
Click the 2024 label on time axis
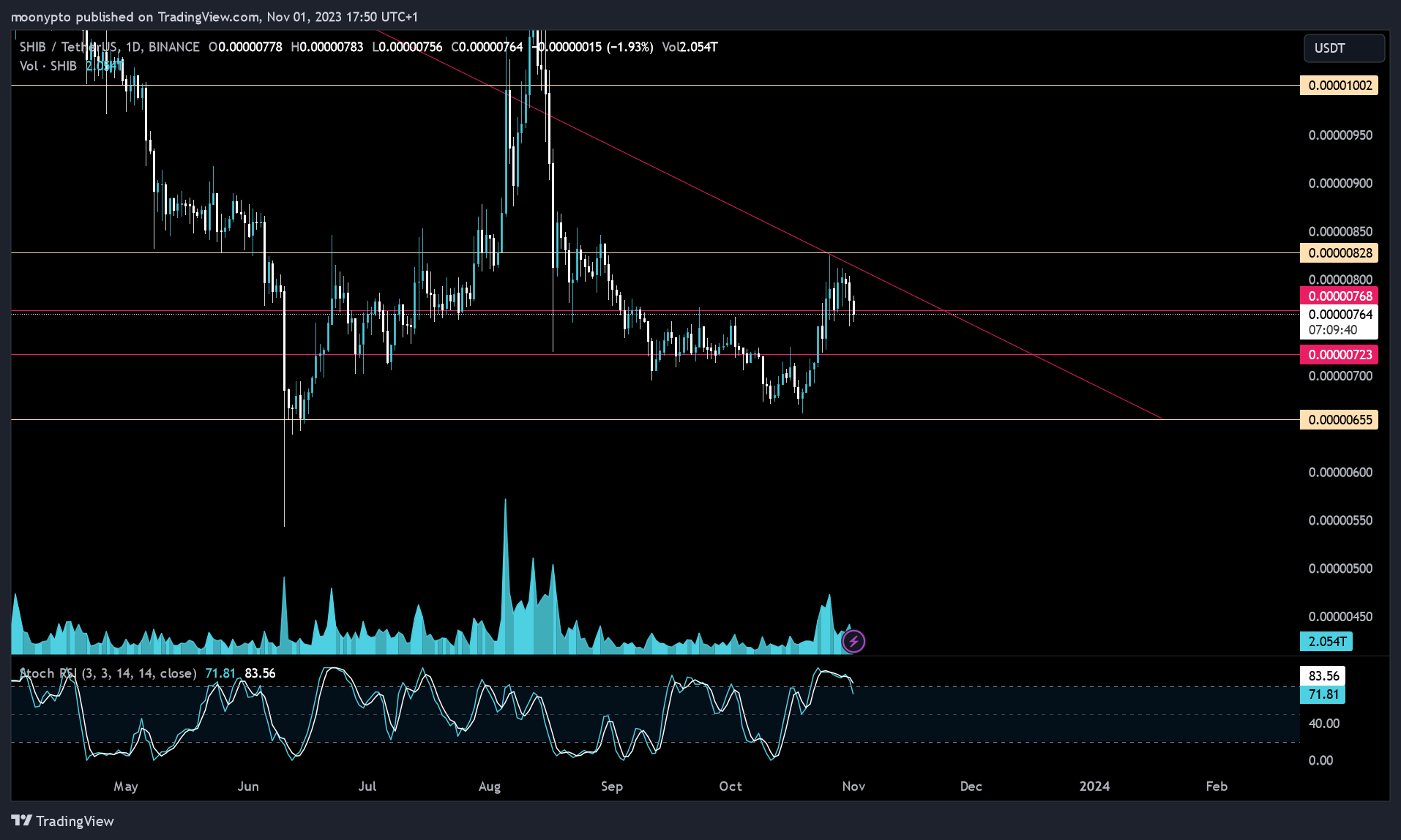[1094, 787]
